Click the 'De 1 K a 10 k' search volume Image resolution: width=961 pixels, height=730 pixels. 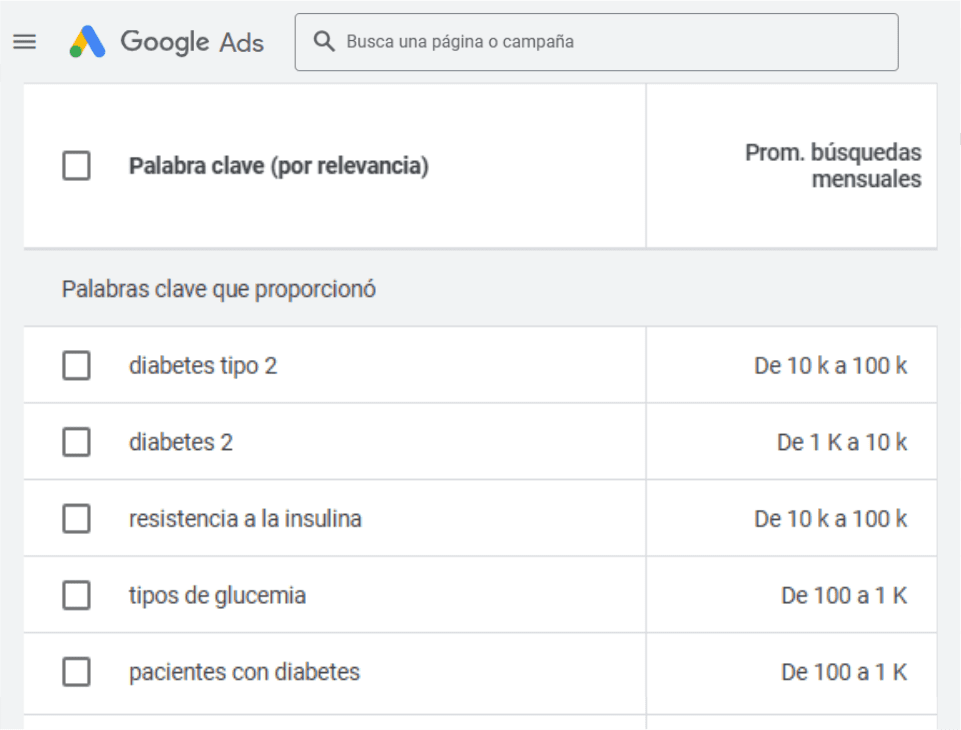[841, 442]
